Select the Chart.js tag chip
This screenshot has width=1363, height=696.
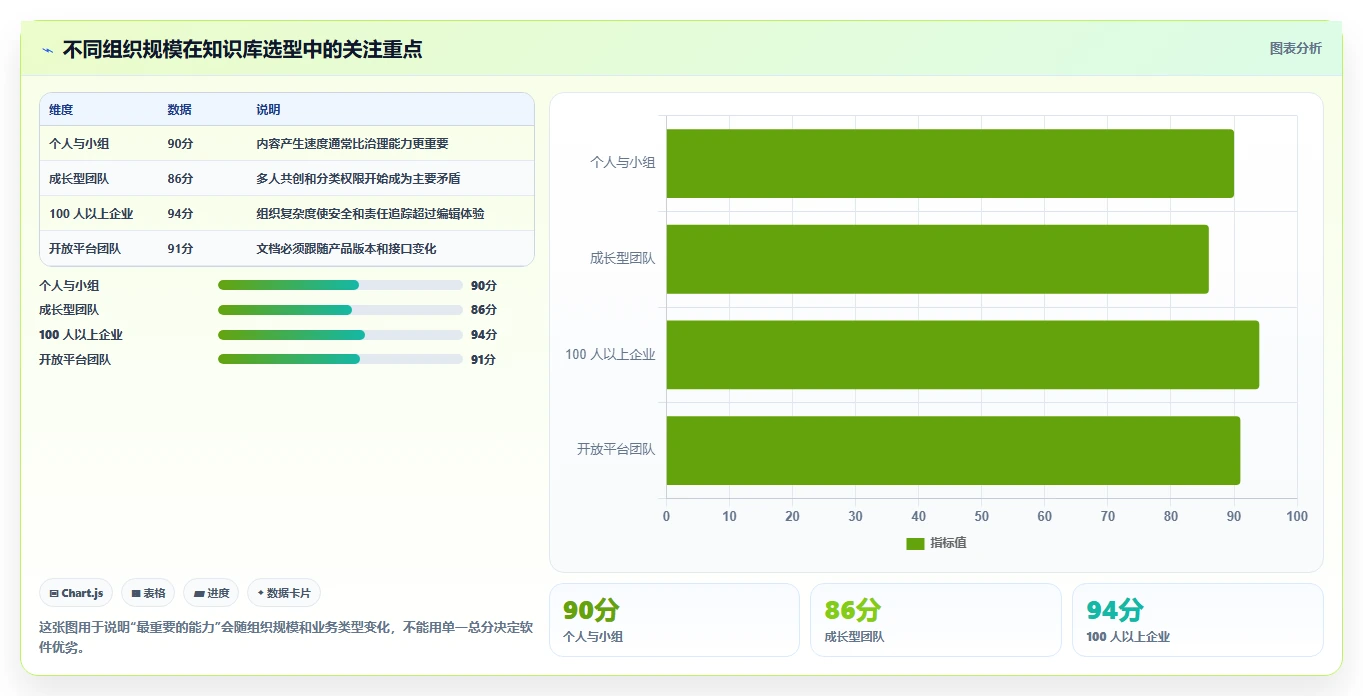click(77, 593)
